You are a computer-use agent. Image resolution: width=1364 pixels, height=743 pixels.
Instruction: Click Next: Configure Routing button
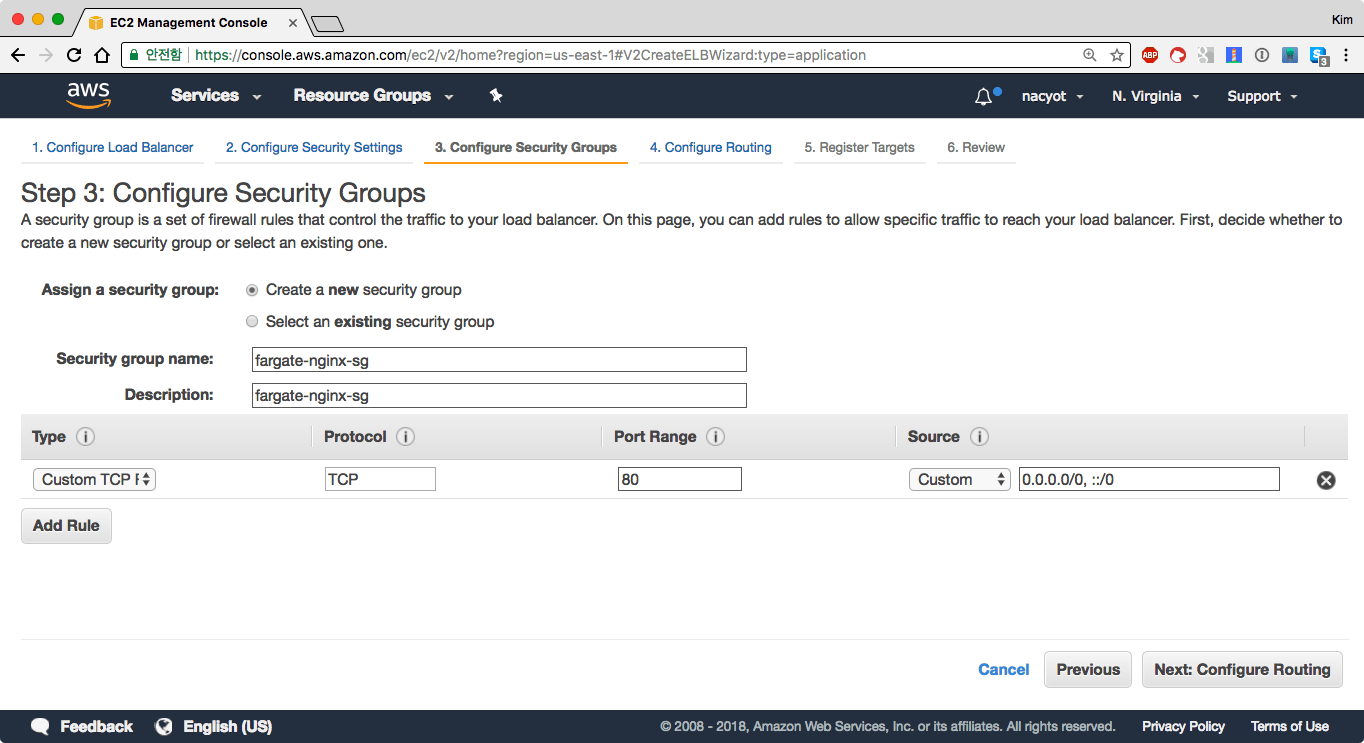[x=1241, y=670]
